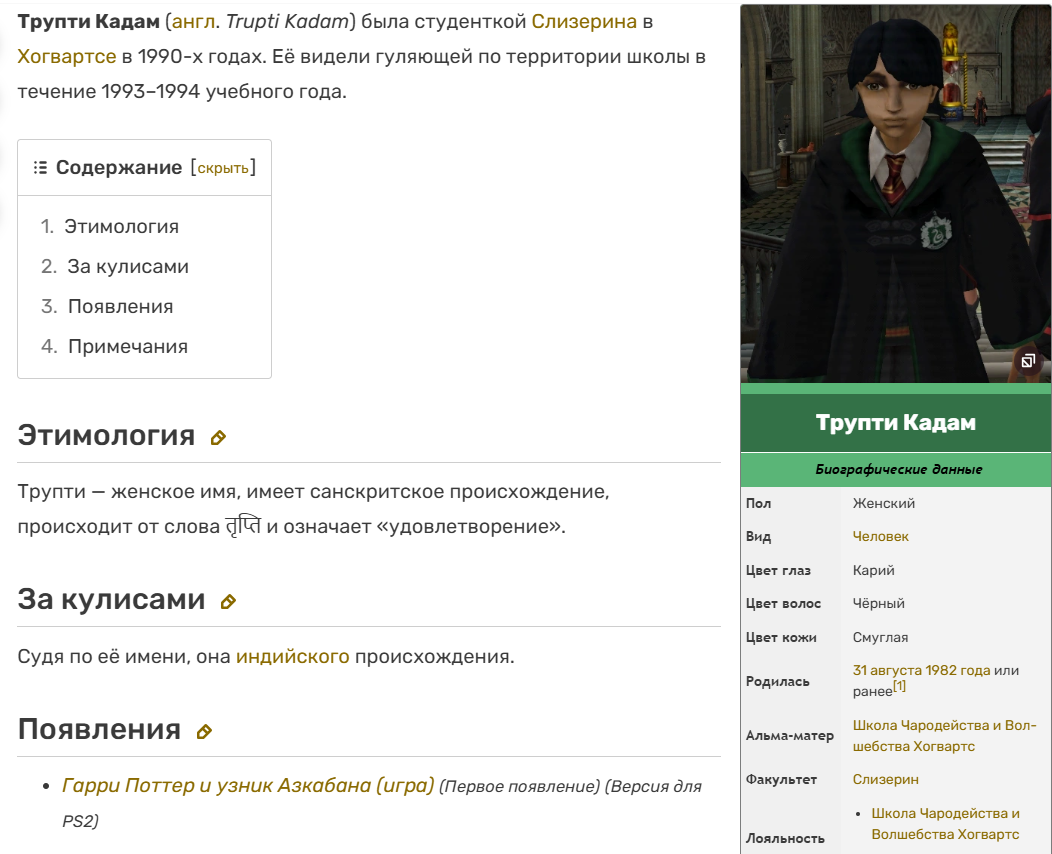Open Хогвартсе link in intro paragraph
This screenshot has width=1052, height=854.
click(66, 56)
